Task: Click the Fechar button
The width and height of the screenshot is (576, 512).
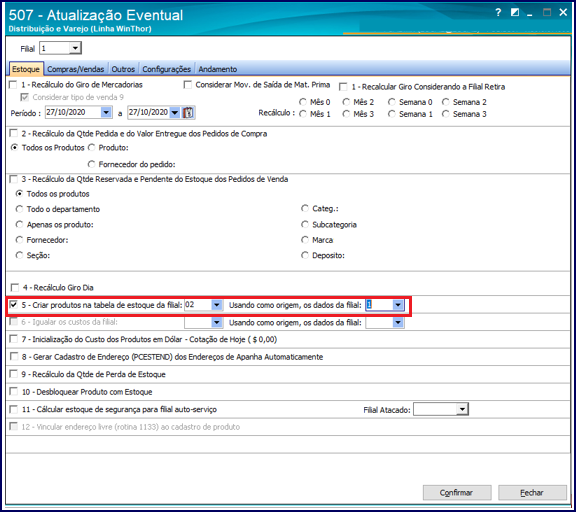Action: coord(532,493)
